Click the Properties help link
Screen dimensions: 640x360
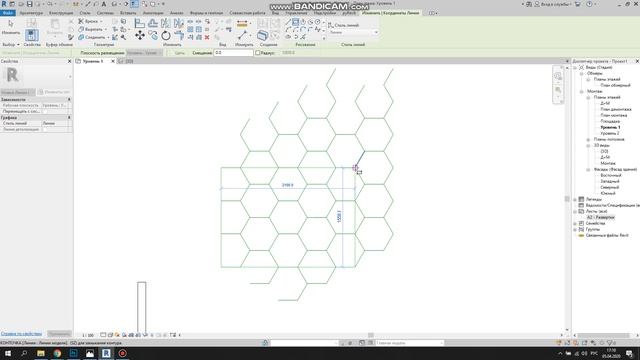pyautogui.click(x=21, y=334)
